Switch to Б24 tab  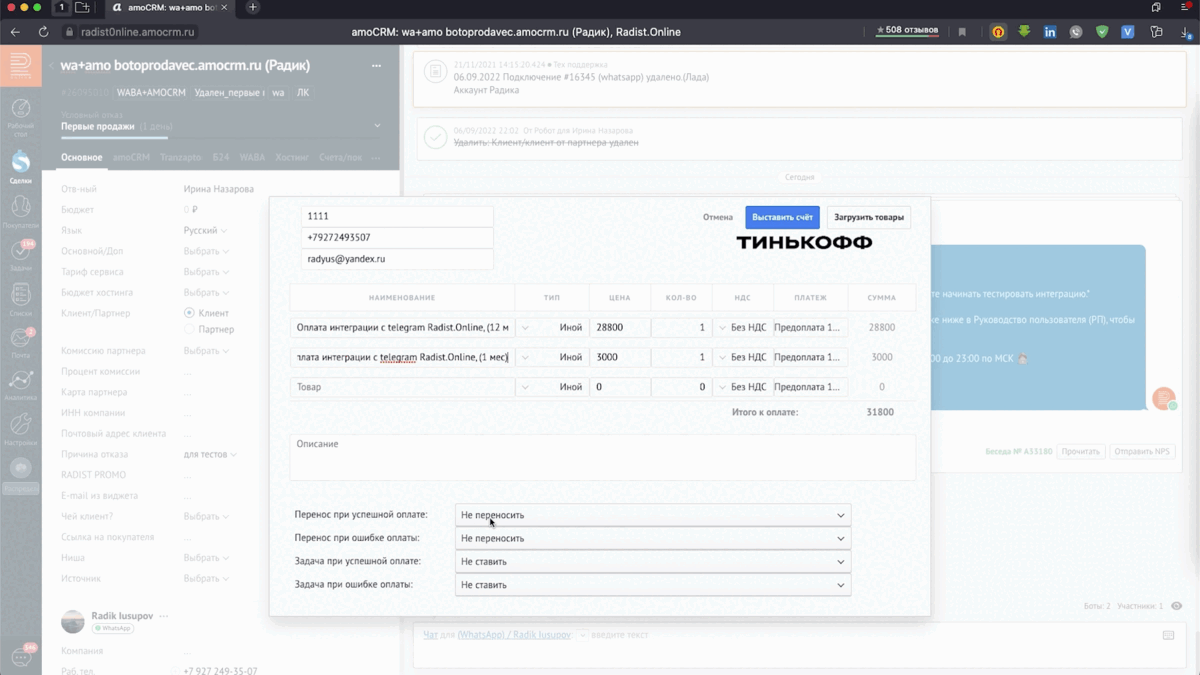(x=221, y=157)
